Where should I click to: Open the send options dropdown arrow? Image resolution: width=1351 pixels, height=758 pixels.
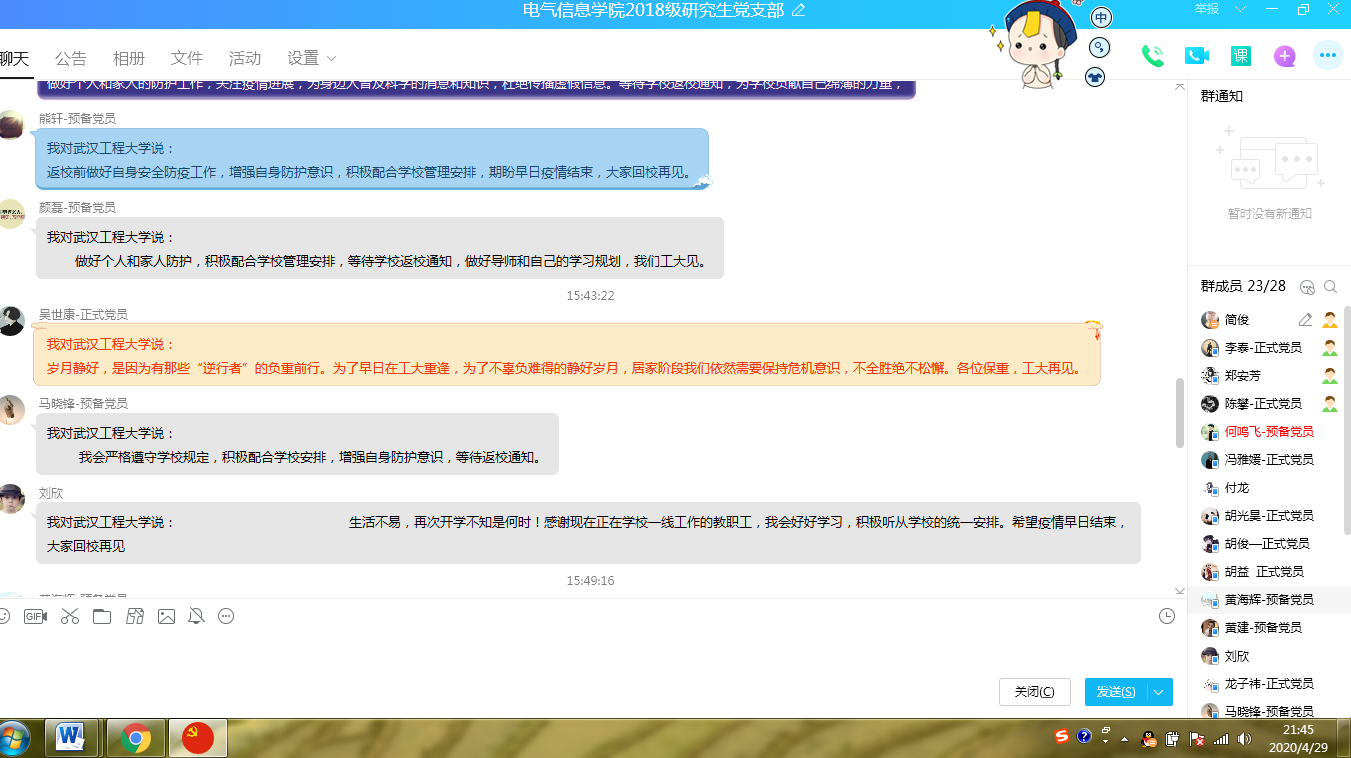pyautogui.click(x=1160, y=692)
